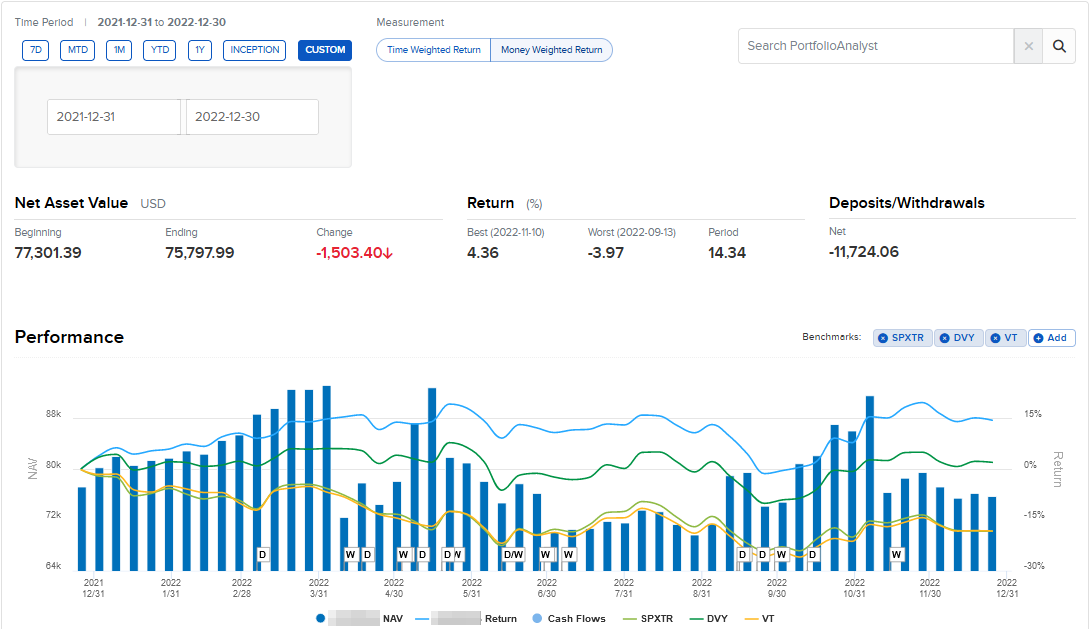Choose the INCEPTION time period

click(x=254, y=50)
